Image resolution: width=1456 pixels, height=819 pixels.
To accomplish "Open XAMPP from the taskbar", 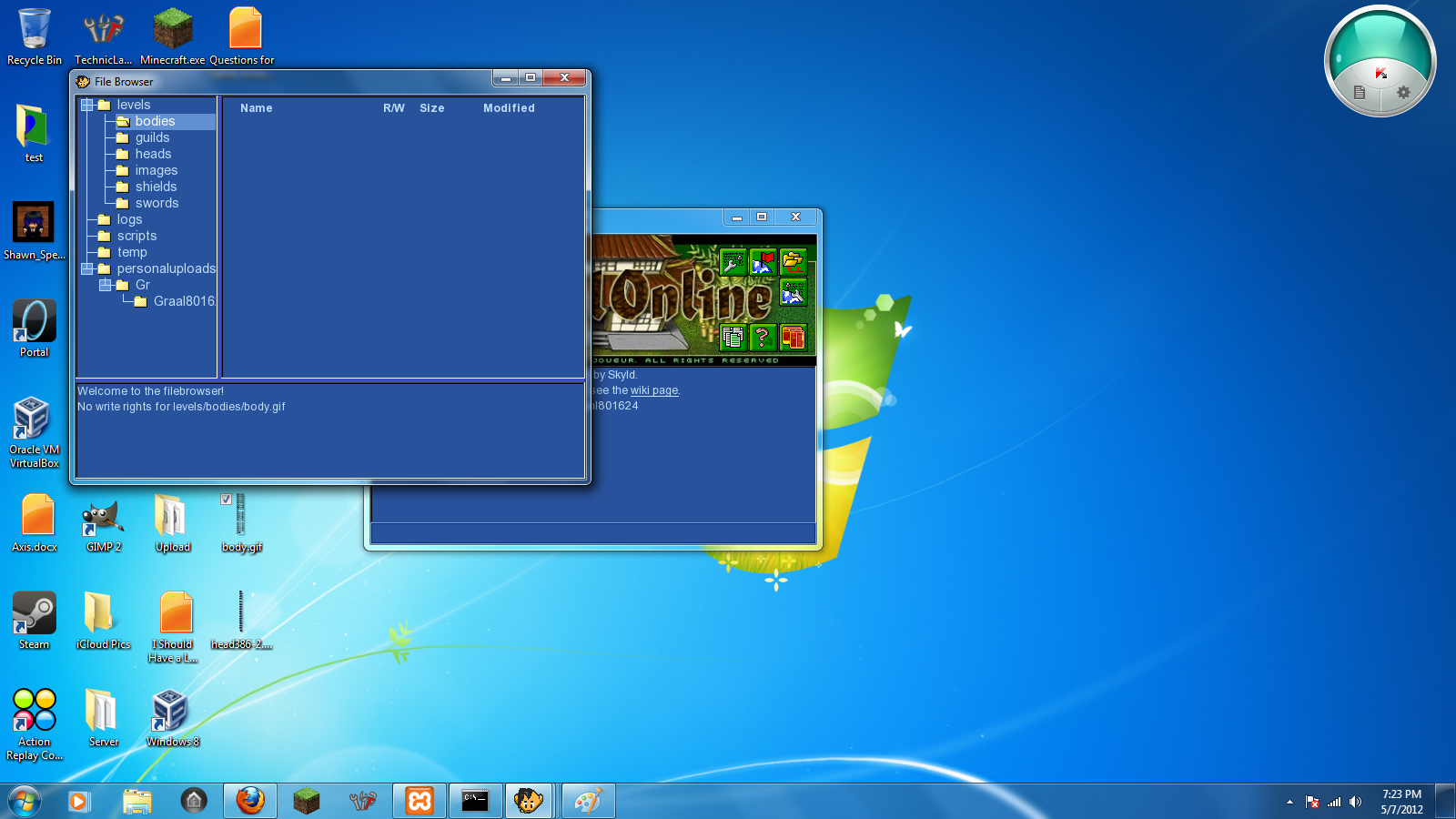I will (x=420, y=801).
